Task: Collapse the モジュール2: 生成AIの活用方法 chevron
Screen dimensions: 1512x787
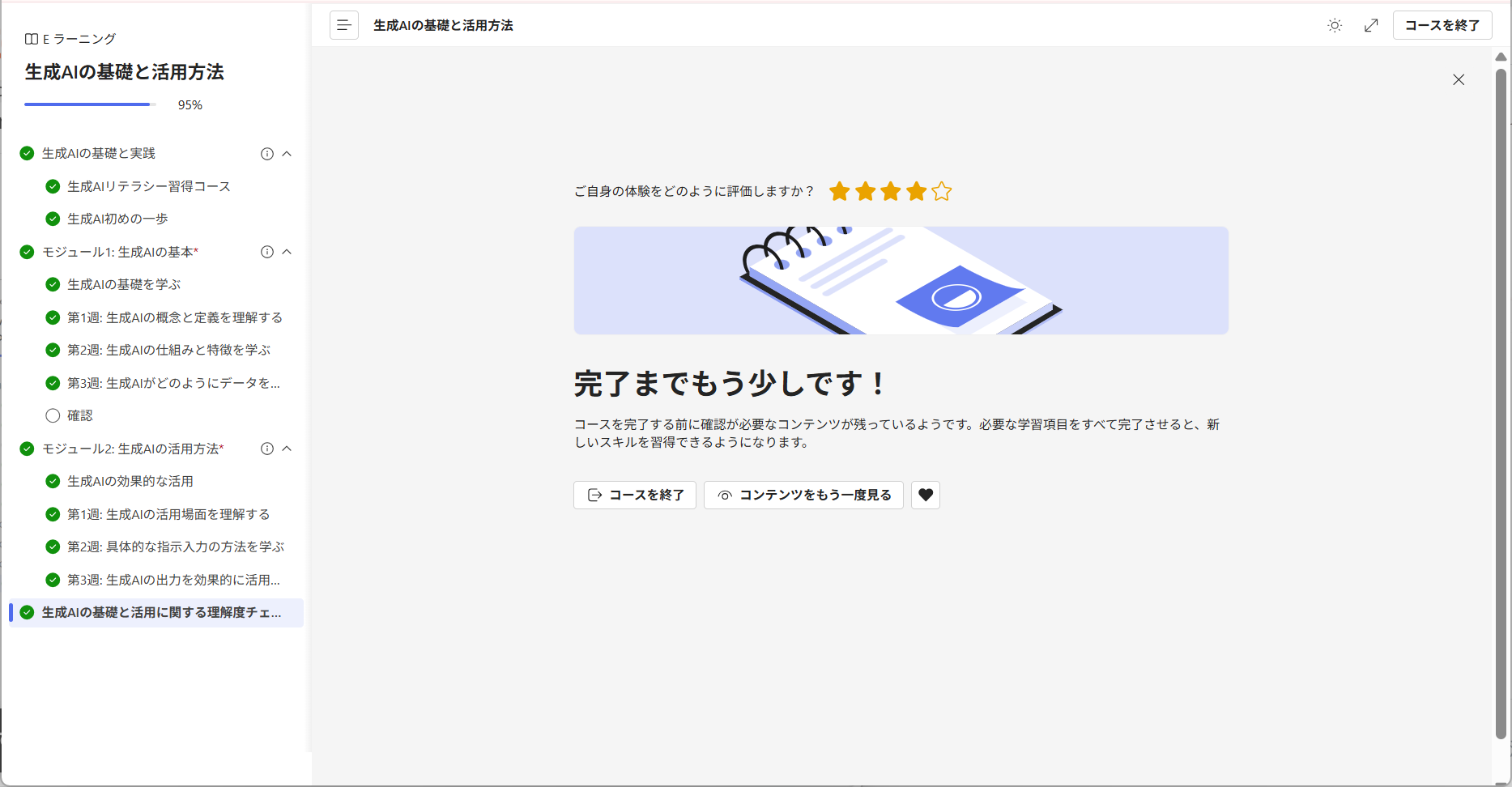Action: (287, 449)
